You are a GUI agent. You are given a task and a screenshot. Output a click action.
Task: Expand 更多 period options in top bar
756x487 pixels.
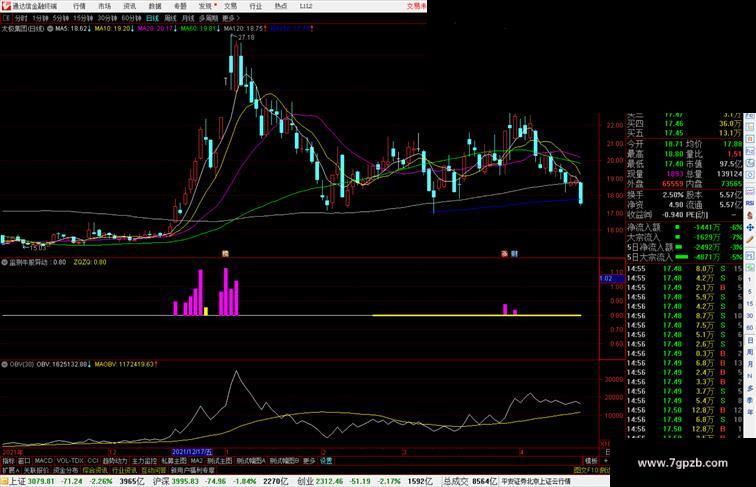pyautogui.click(x=231, y=18)
